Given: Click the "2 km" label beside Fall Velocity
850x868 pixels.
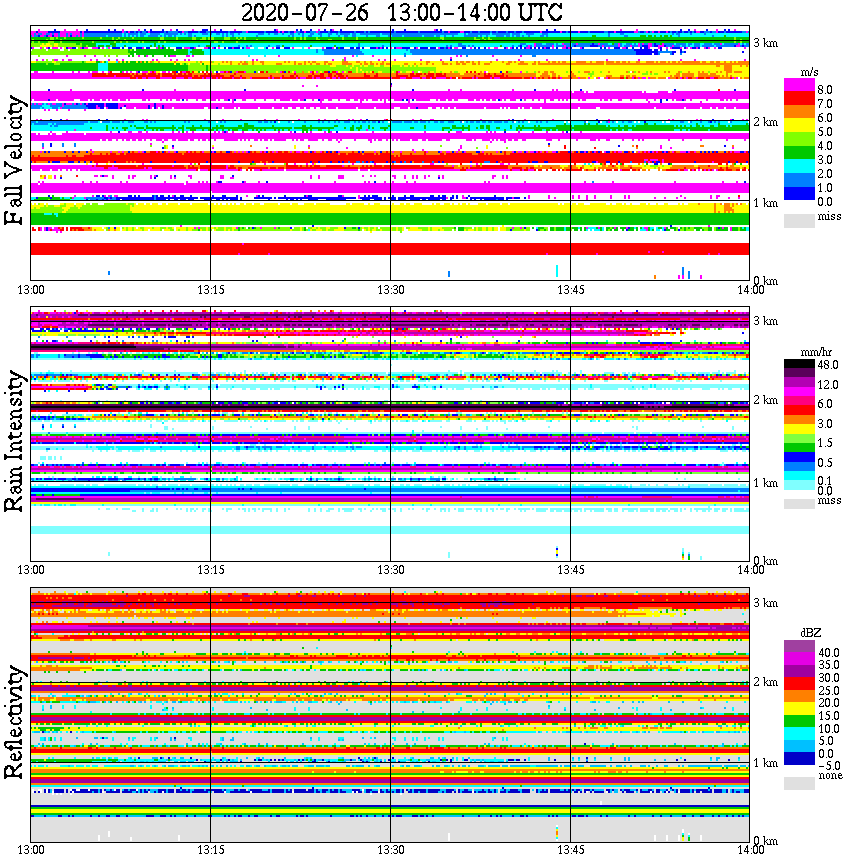Looking at the screenshot, I should point(765,122).
